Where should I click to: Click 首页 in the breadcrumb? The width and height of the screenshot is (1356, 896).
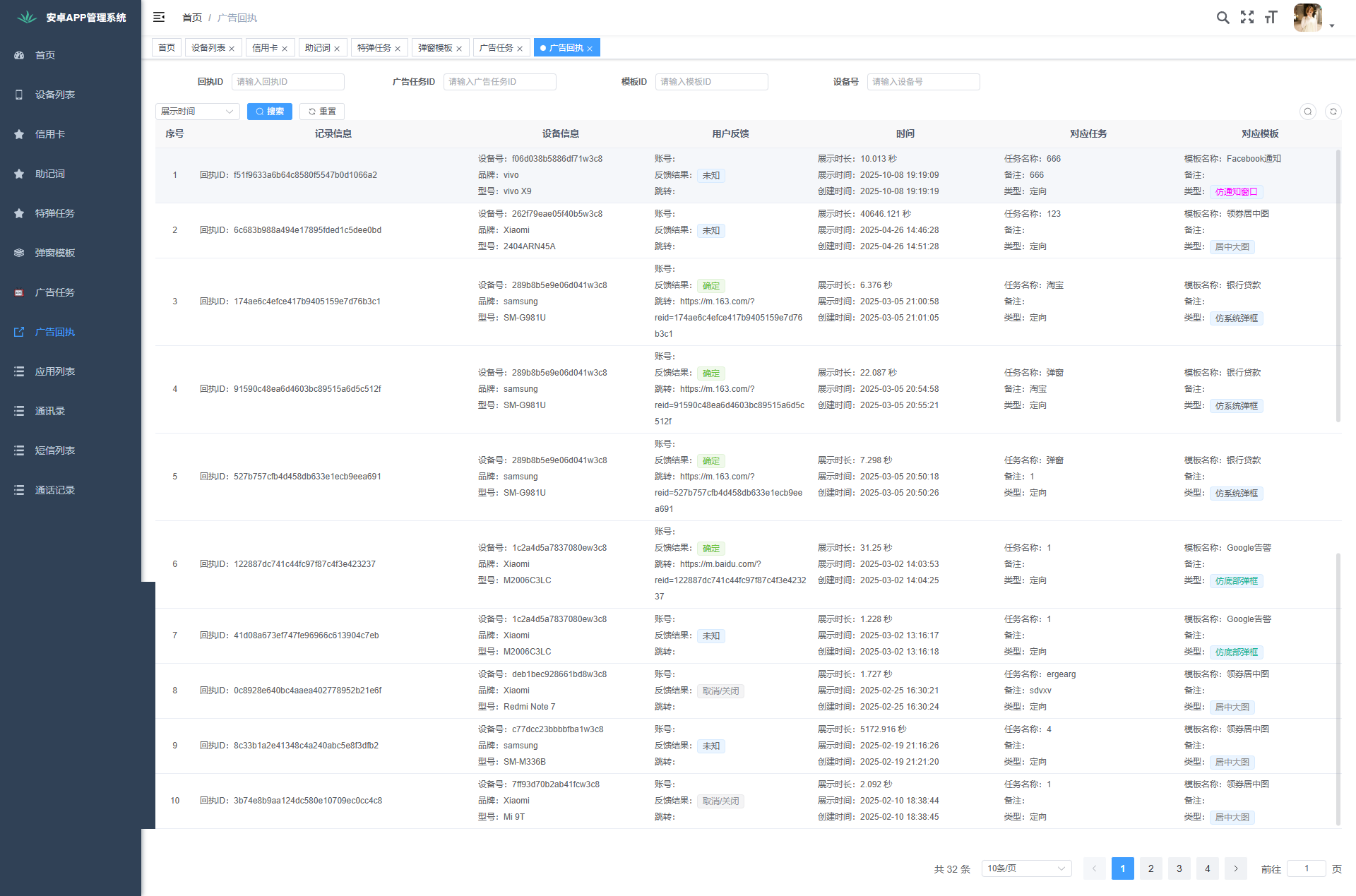[192, 18]
